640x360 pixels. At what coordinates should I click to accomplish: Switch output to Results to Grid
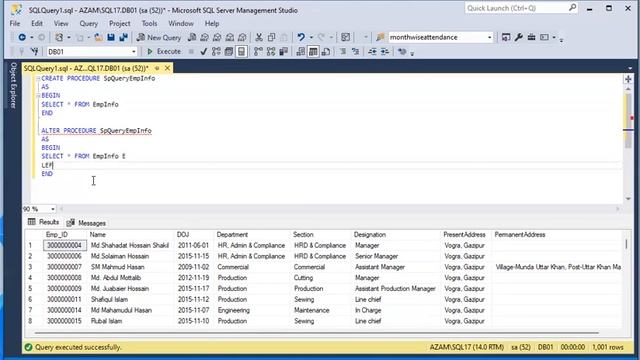click(x=313, y=52)
